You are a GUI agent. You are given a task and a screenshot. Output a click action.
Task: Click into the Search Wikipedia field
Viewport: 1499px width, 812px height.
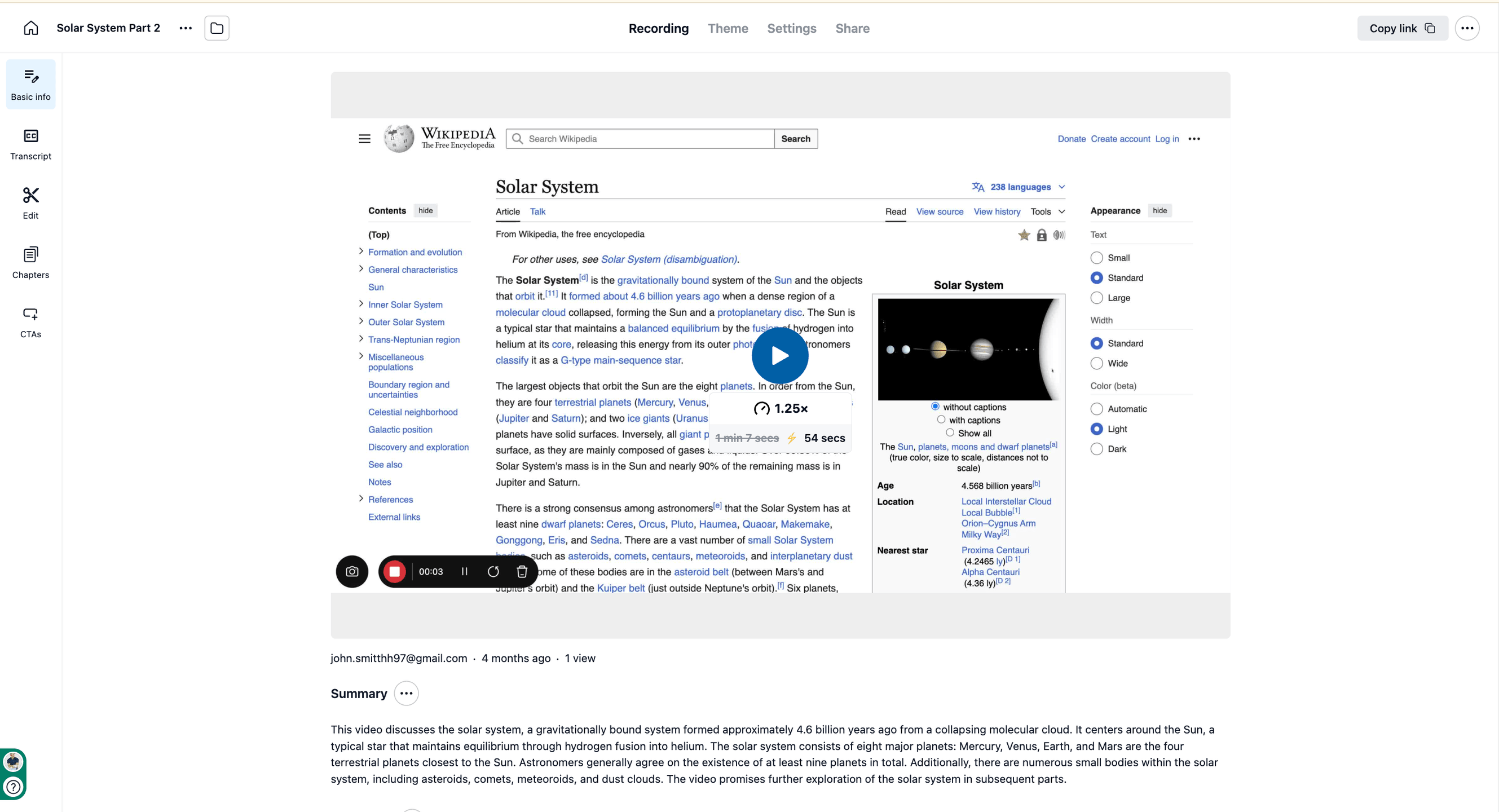tap(640, 139)
